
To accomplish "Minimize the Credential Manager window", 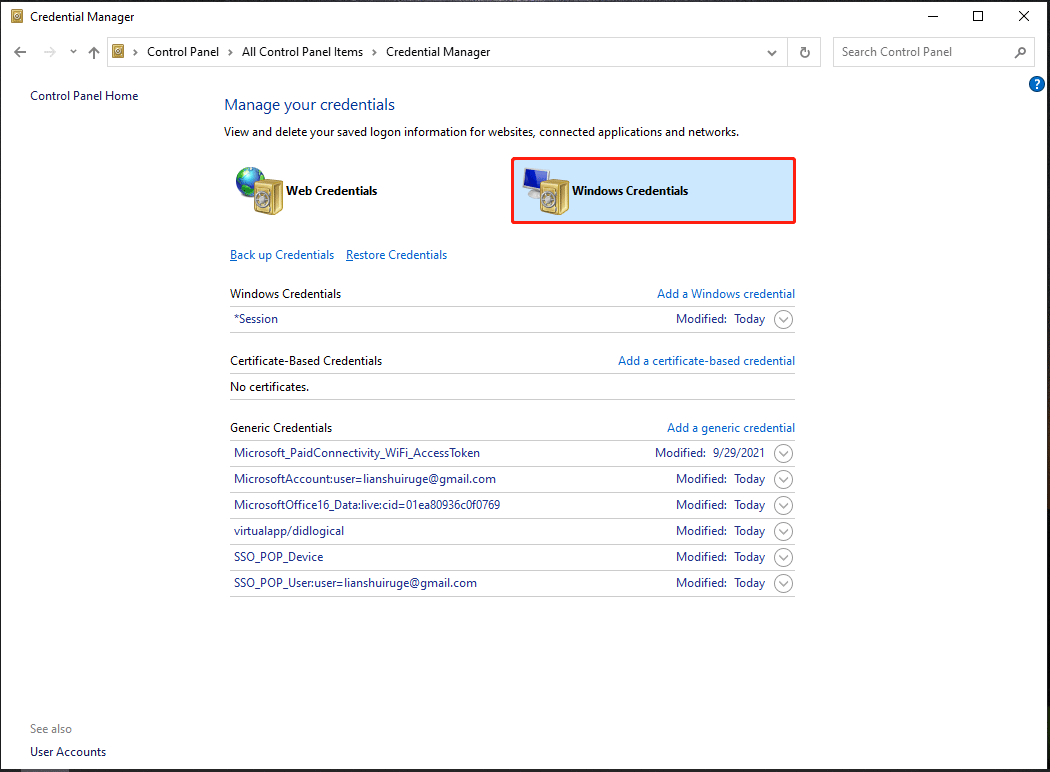I will (x=933, y=16).
